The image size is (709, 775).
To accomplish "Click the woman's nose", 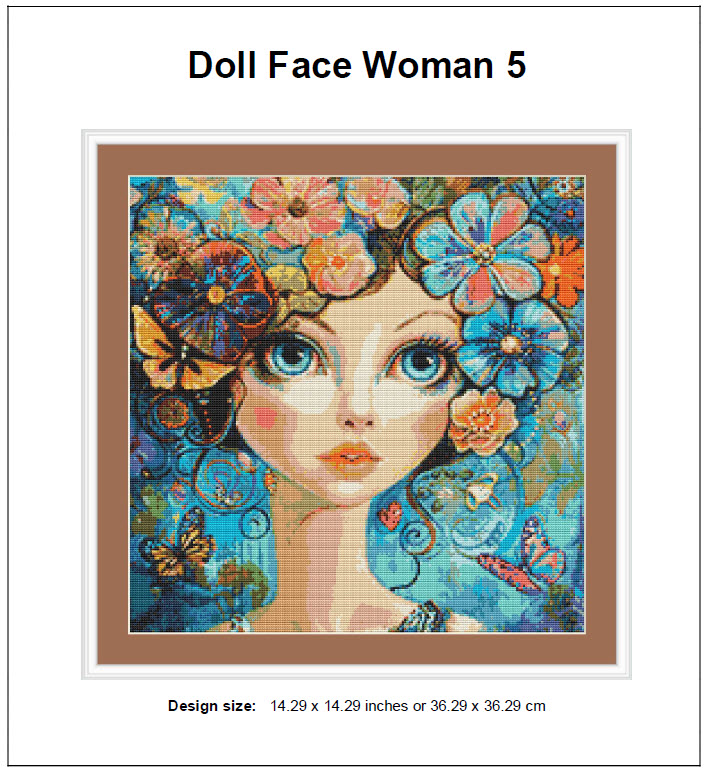I will (358, 418).
